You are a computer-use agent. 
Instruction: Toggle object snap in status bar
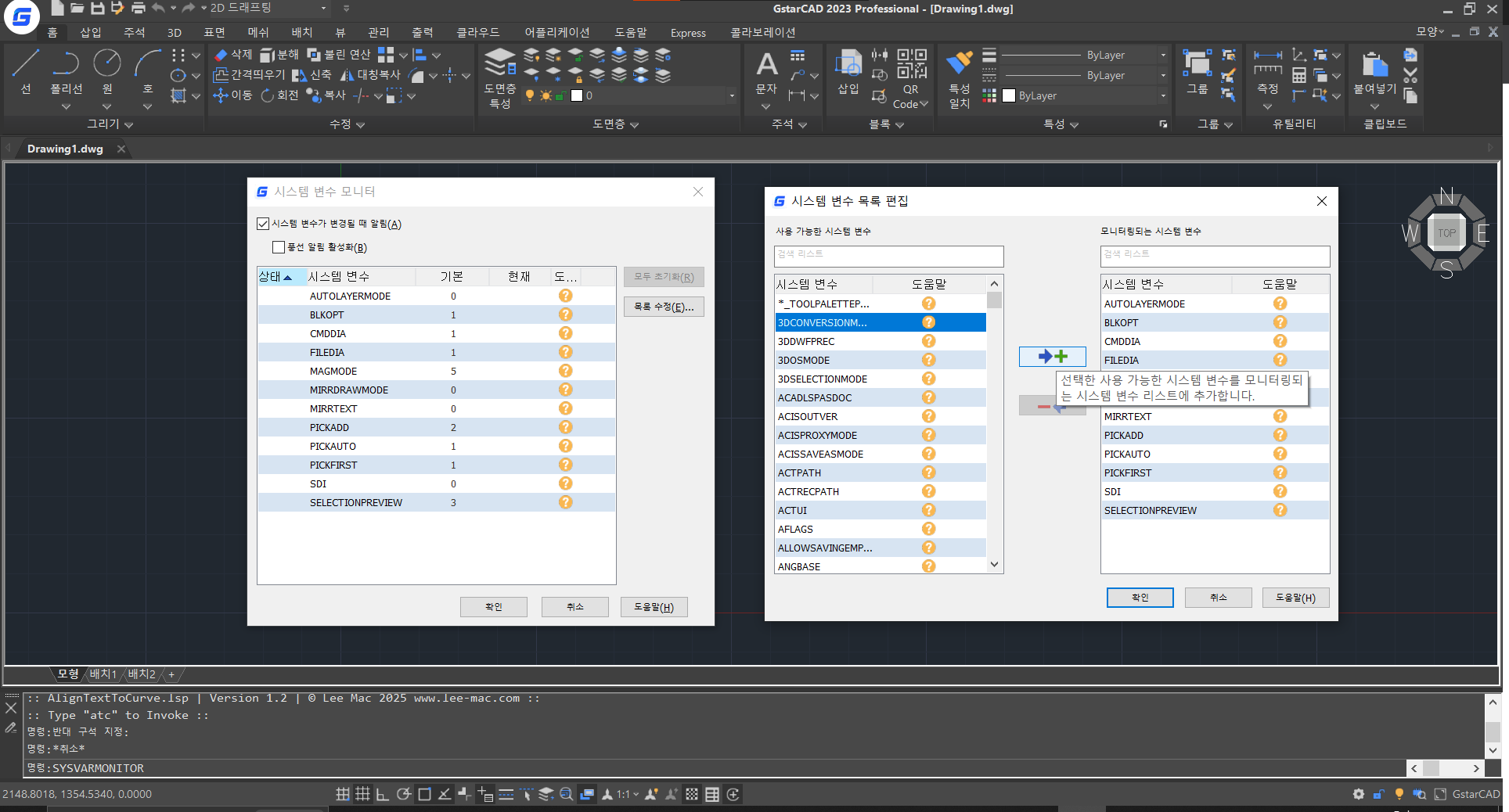coord(424,794)
